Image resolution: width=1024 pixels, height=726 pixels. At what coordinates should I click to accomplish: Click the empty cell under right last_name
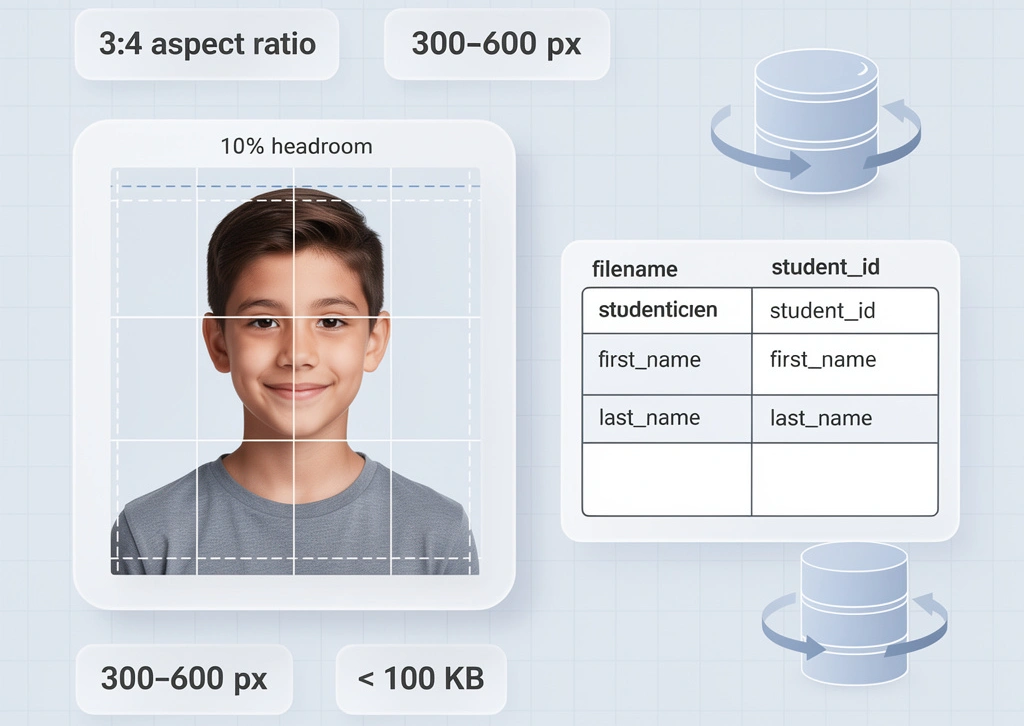tap(845, 480)
